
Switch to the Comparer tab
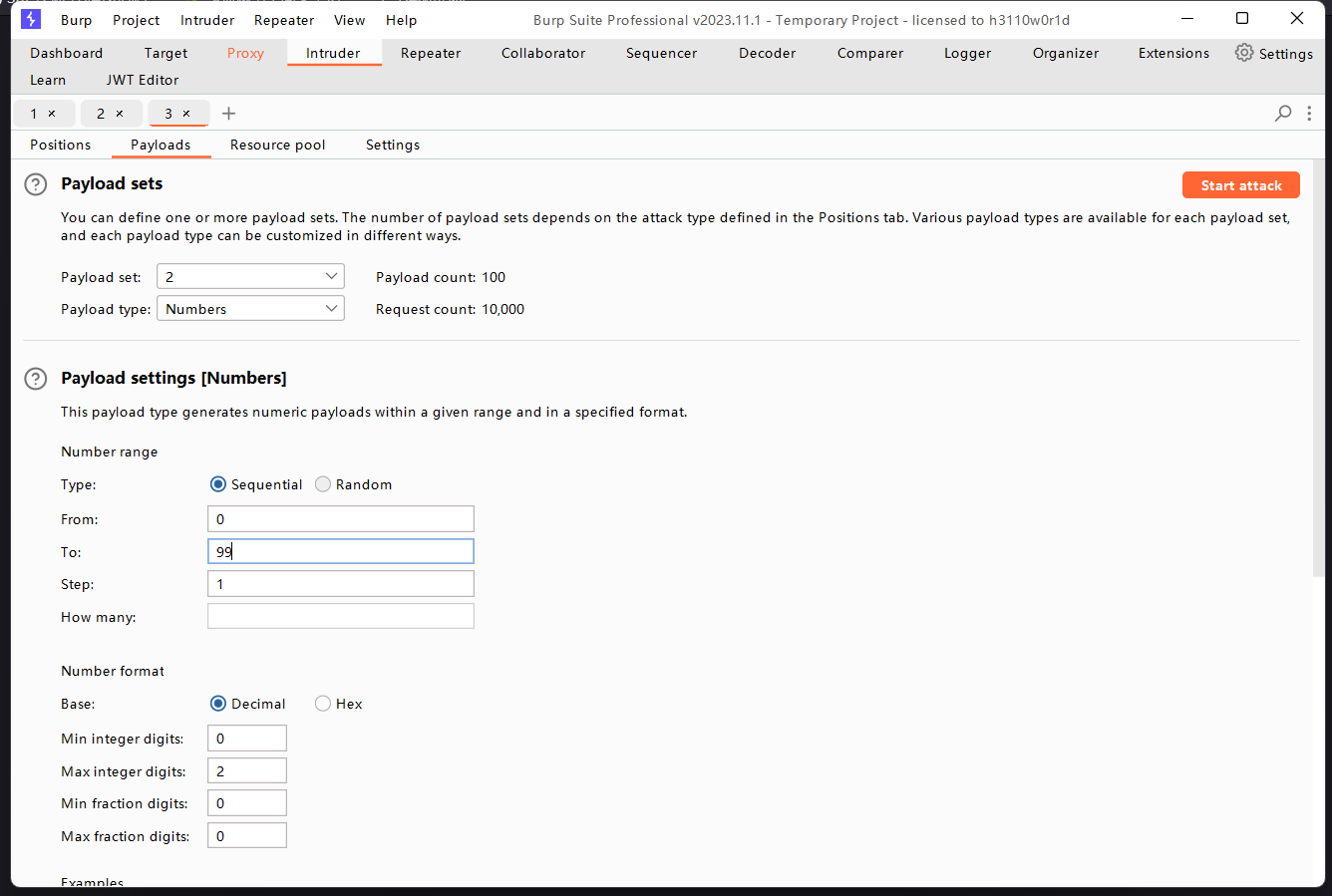[x=870, y=53]
